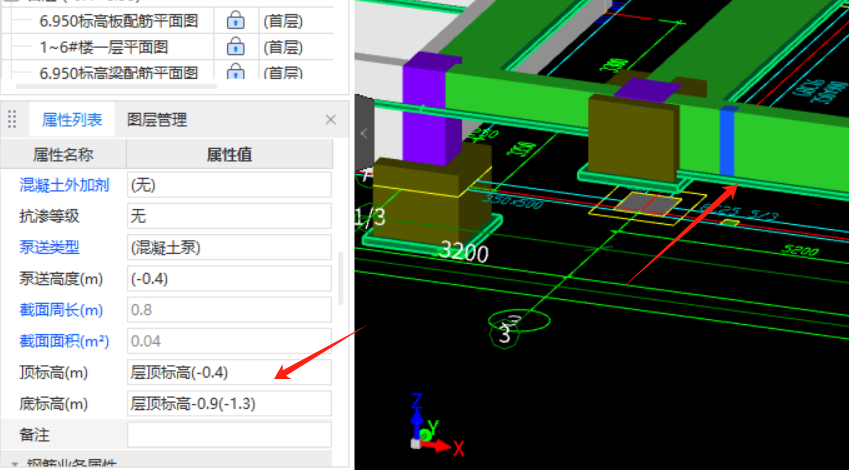Expand the 钢筋业务属性 section

pos(15,465)
